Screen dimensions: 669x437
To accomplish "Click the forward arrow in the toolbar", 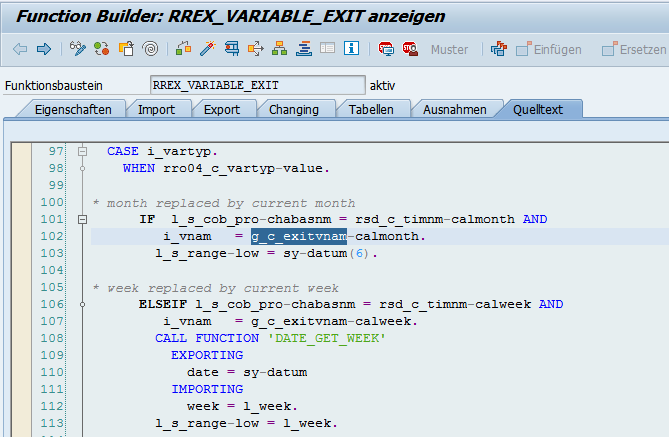I will tap(44, 49).
